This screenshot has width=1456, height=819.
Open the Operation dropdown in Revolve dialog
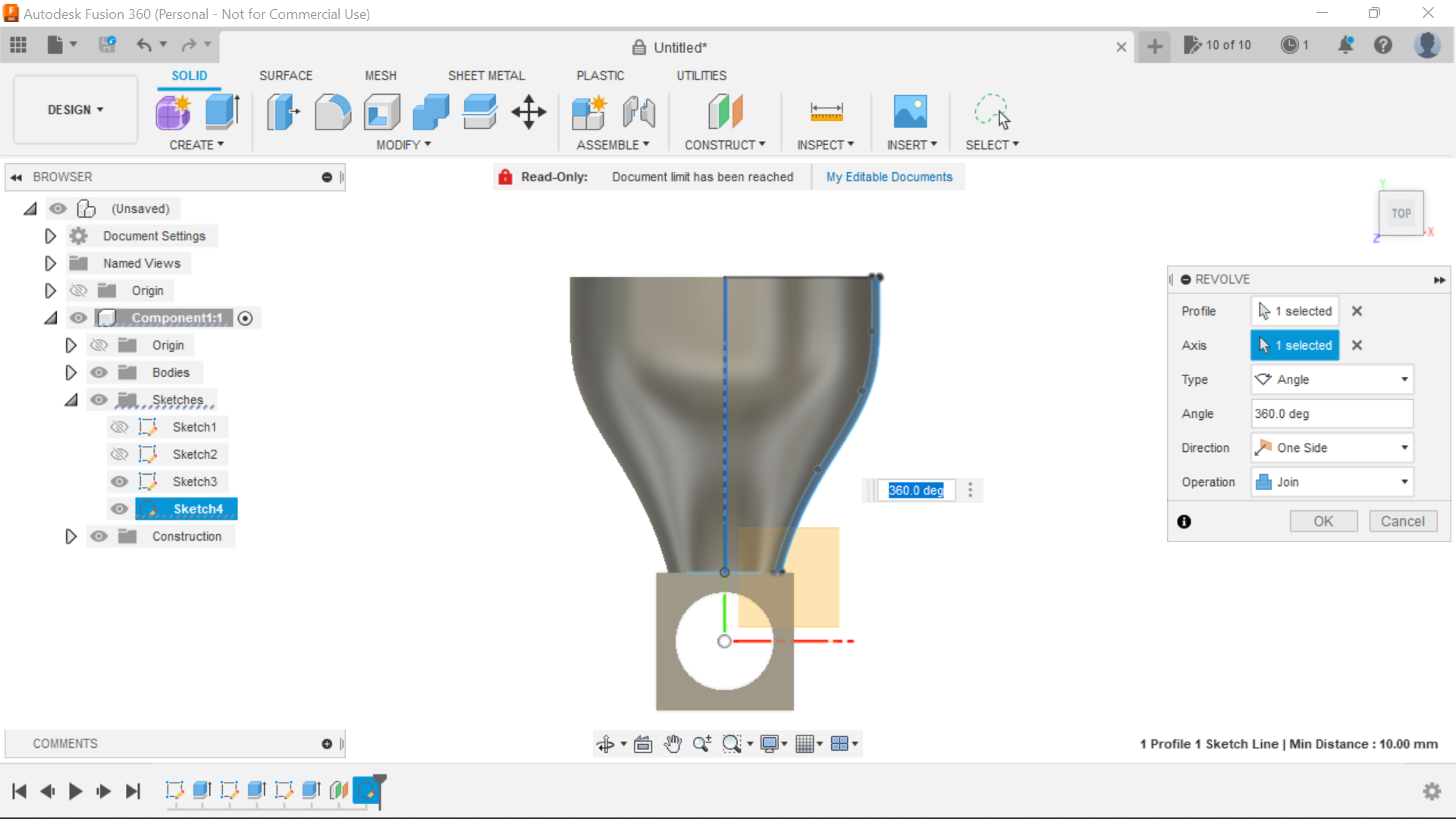pyautogui.click(x=1402, y=482)
